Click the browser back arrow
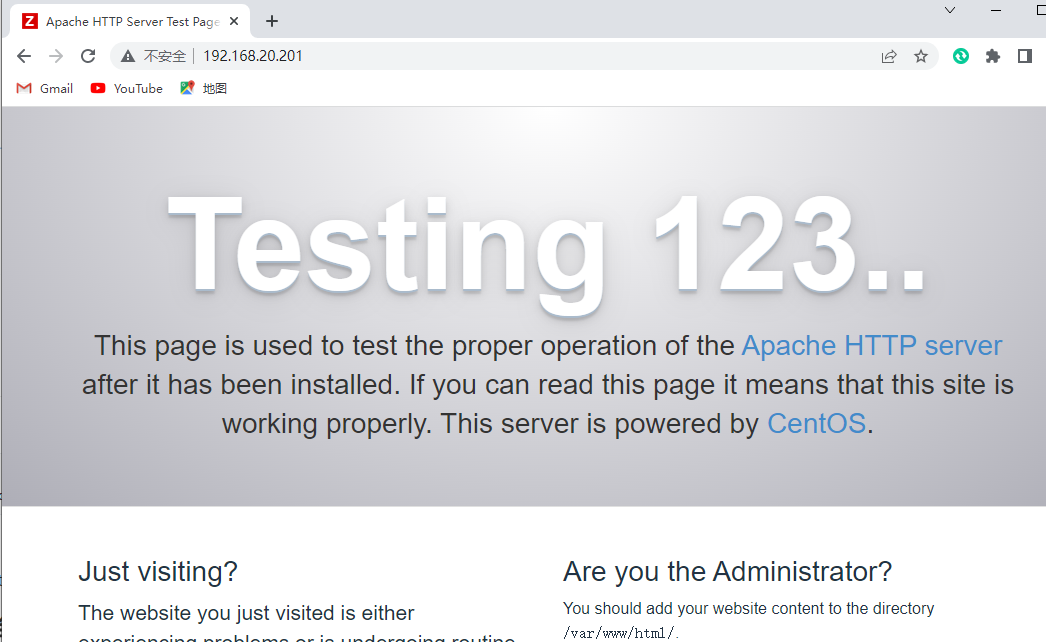Screen dimensions: 1046x642 [x=24, y=56]
